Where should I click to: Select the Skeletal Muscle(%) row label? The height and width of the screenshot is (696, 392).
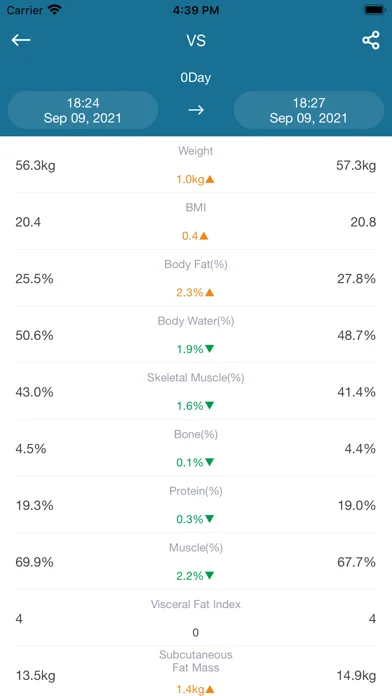coord(196,378)
